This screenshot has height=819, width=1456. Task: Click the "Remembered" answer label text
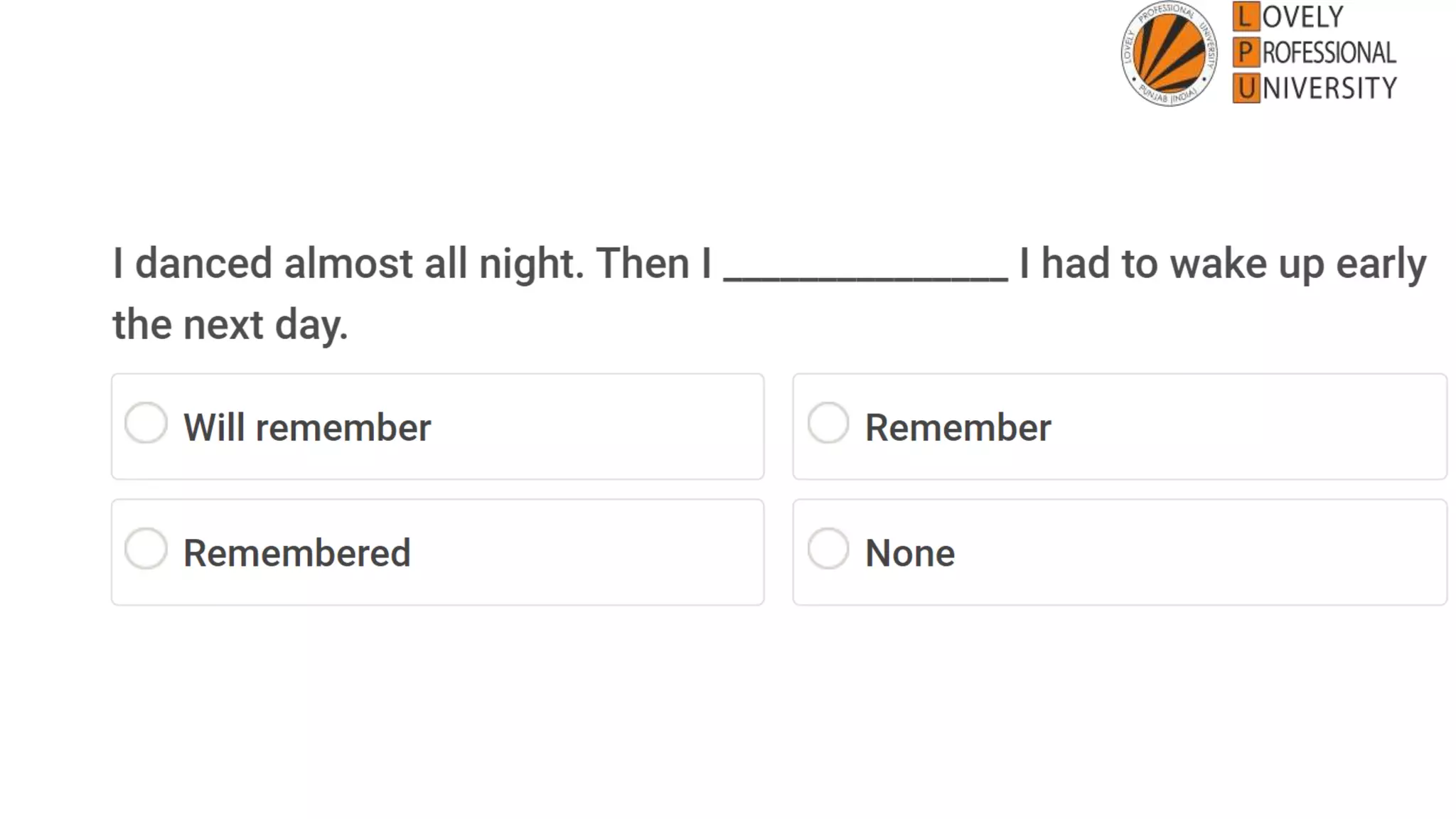click(x=297, y=553)
